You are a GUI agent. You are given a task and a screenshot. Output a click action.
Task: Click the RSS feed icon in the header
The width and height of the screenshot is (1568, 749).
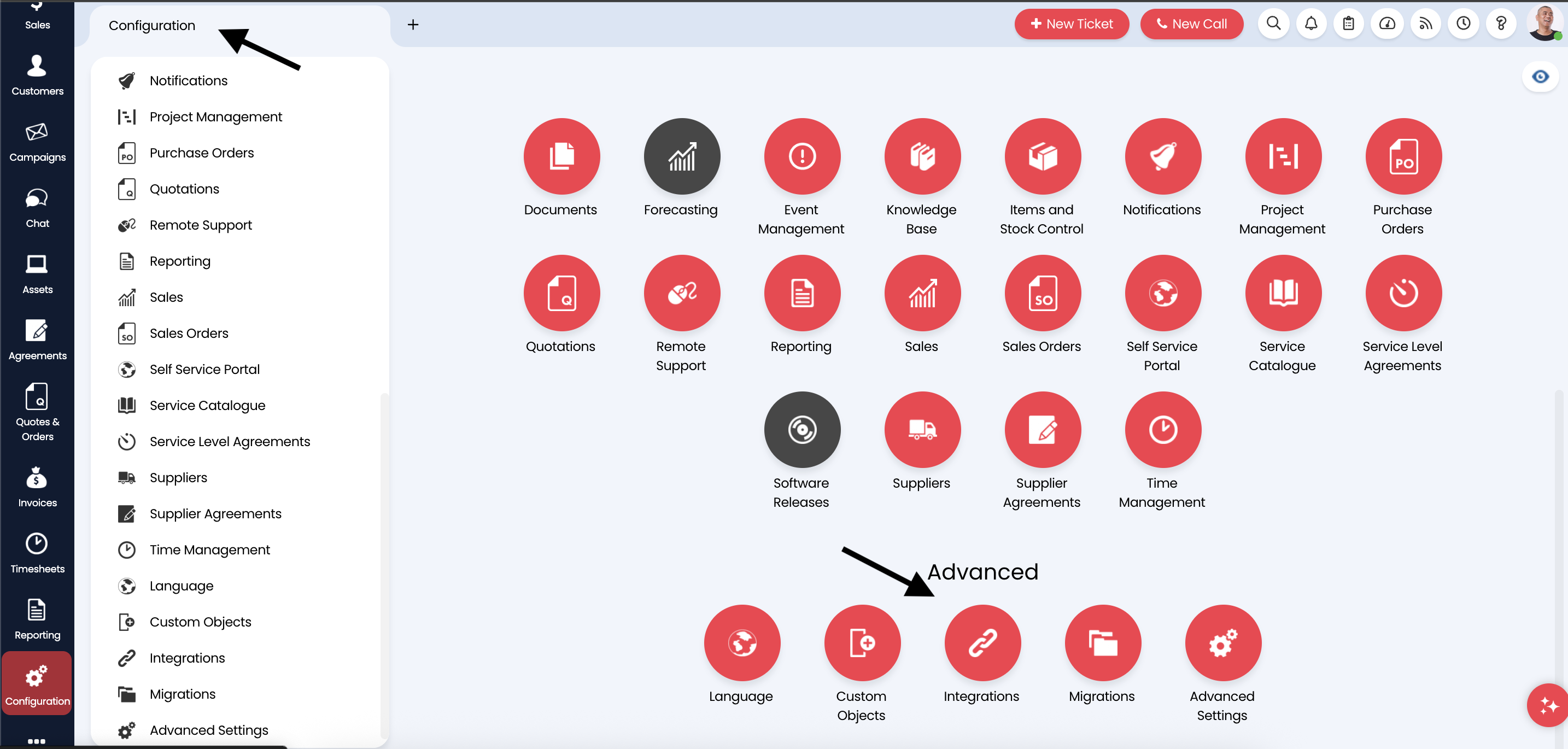[x=1425, y=24]
